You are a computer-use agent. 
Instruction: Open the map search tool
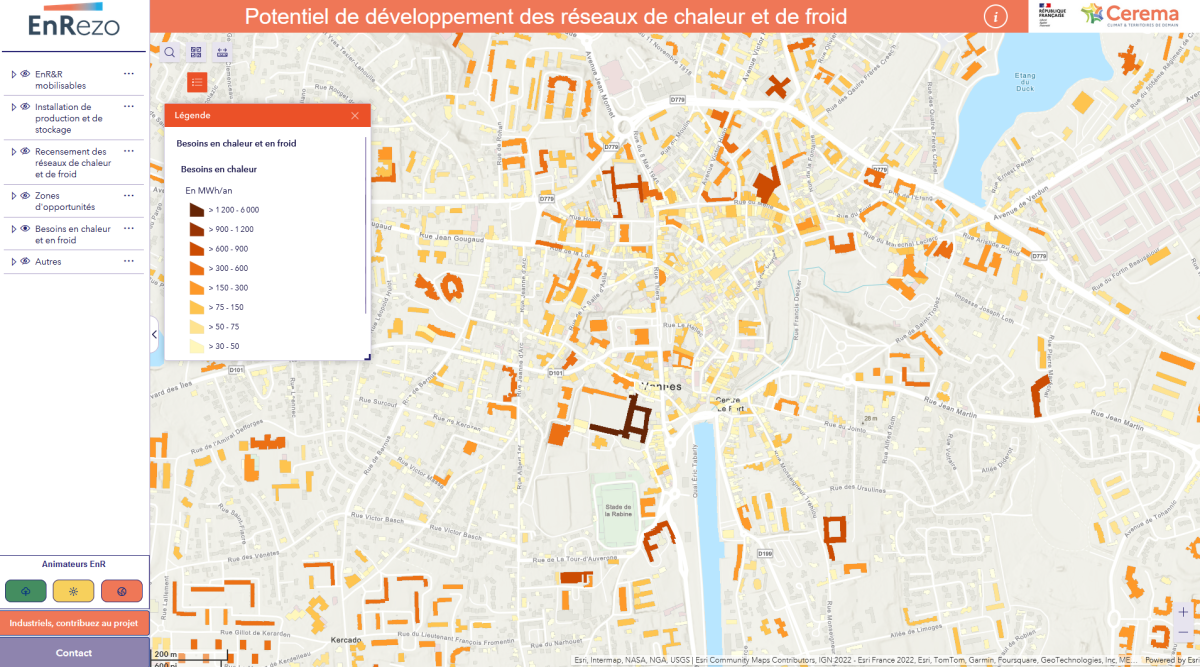tap(169, 52)
